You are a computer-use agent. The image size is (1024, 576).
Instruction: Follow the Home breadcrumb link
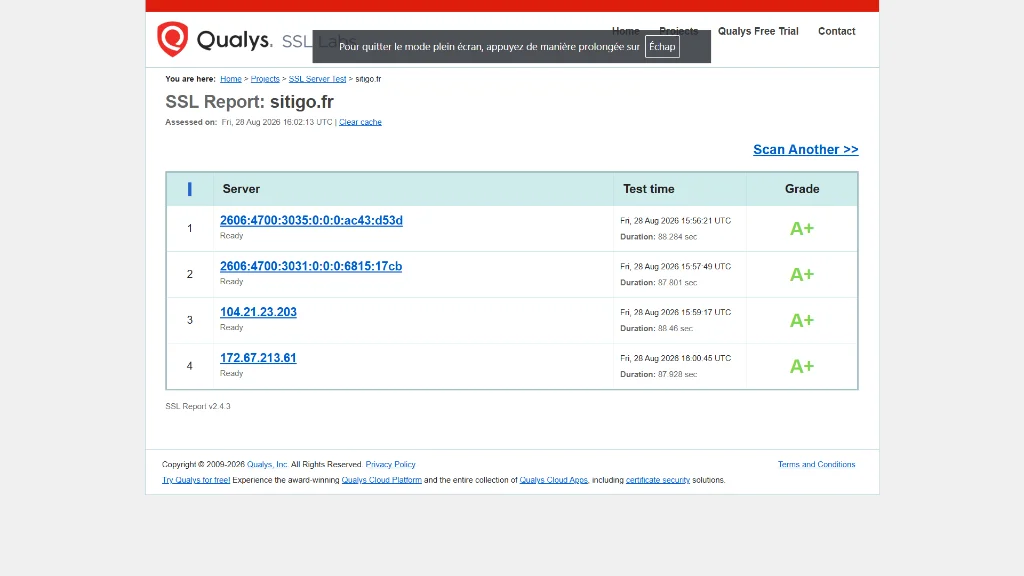pyautogui.click(x=231, y=78)
